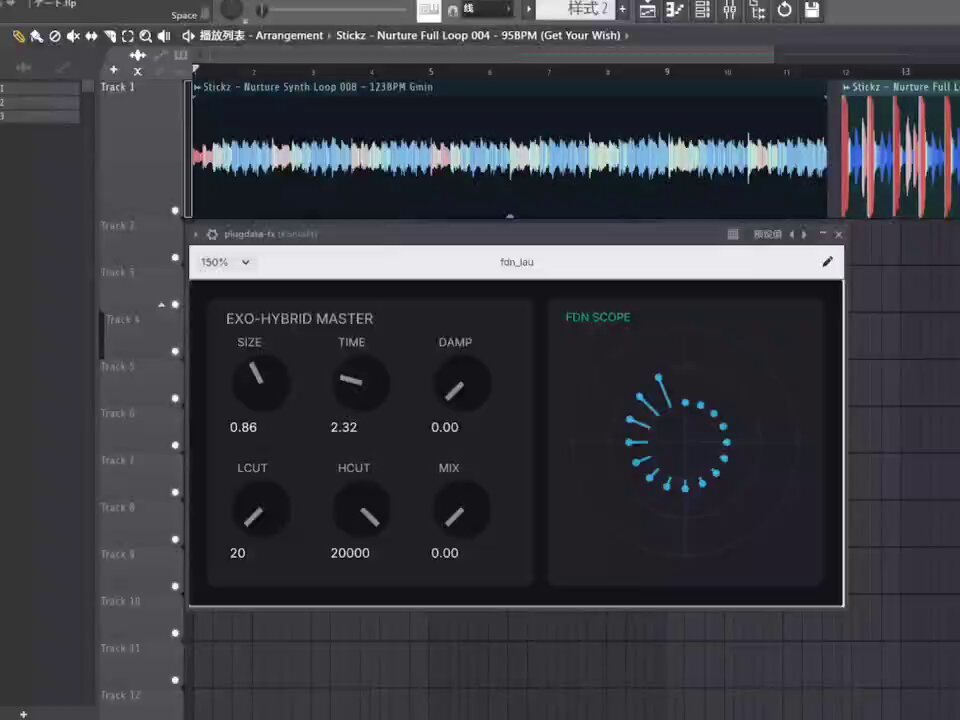Click Arrangement in the playlist breadcrumb
Screen dimensions: 960x720
289,36
